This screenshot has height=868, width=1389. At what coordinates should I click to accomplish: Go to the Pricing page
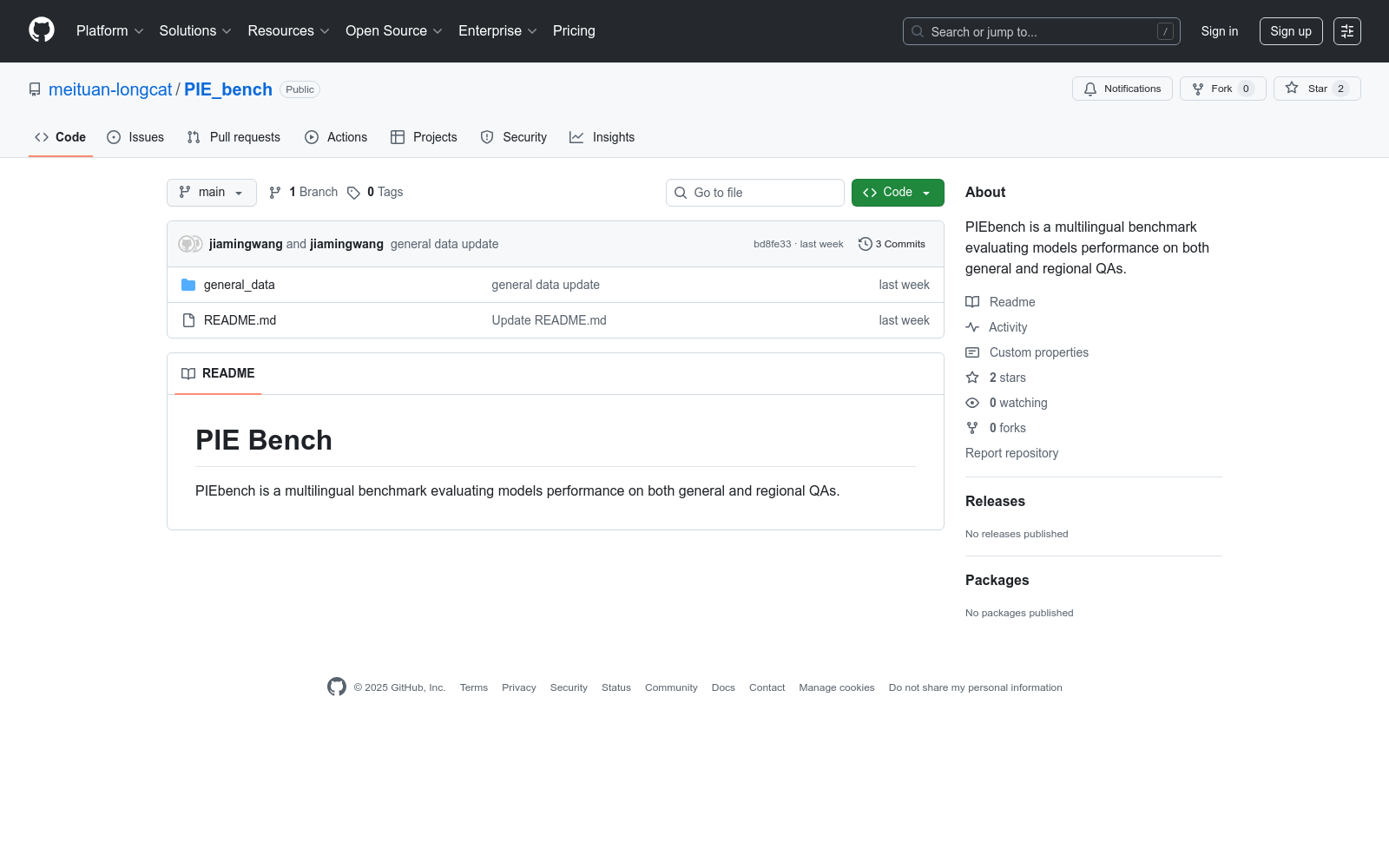(x=574, y=31)
